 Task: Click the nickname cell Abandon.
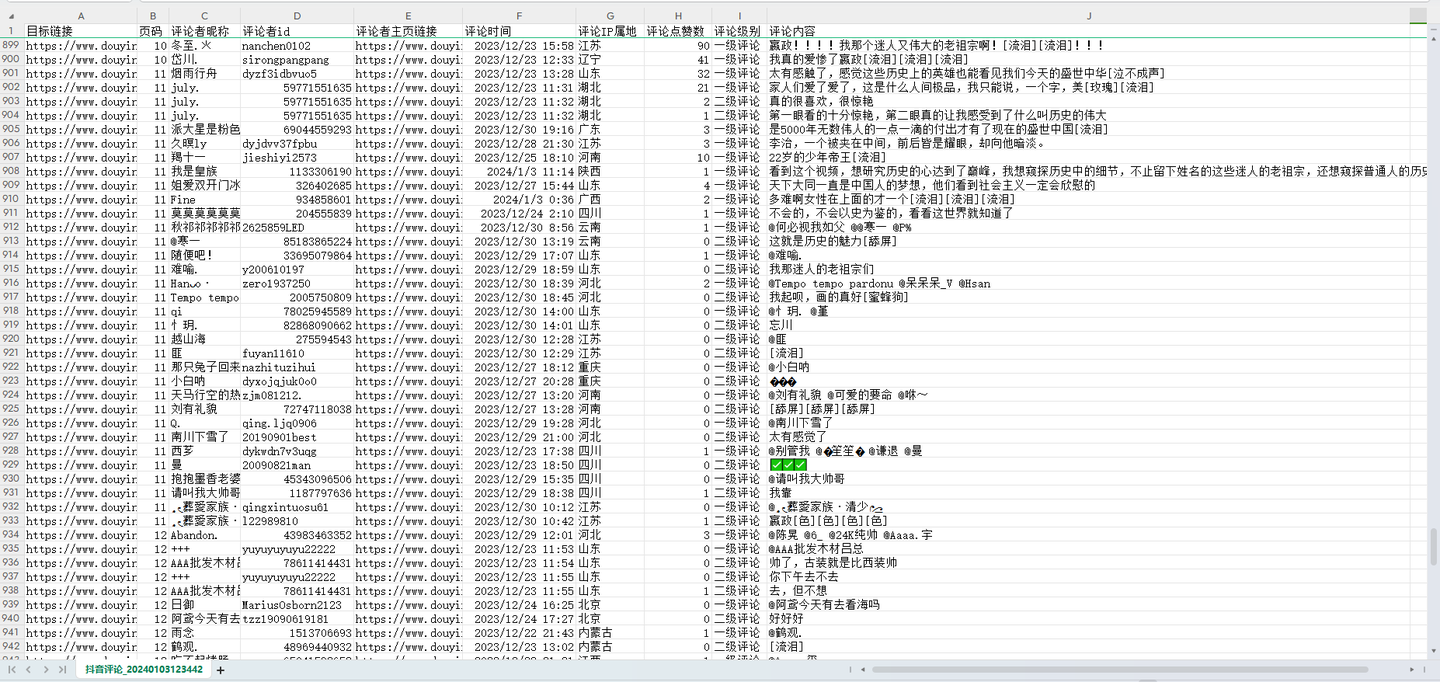point(204,535)
